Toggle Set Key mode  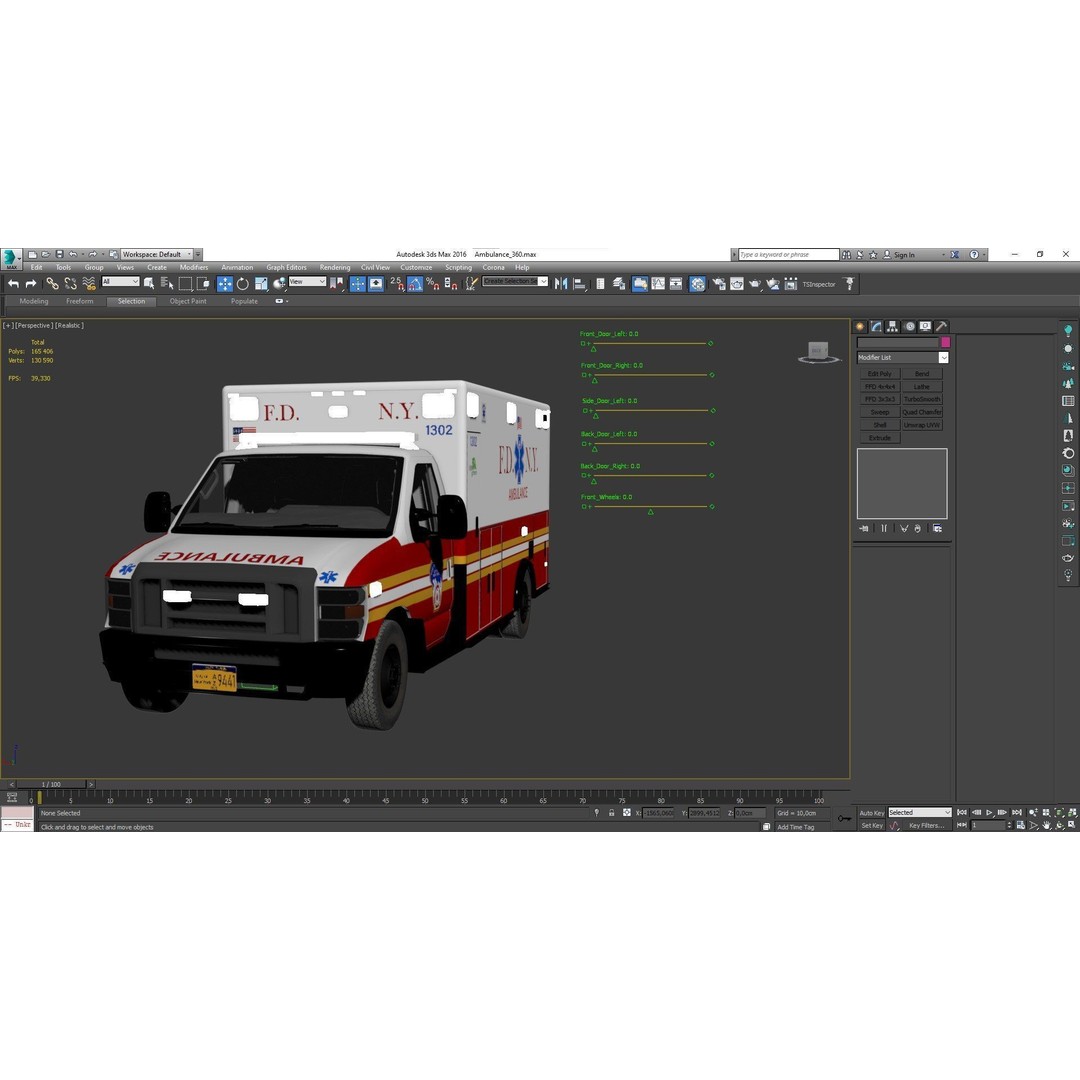(x=871, y=825)
